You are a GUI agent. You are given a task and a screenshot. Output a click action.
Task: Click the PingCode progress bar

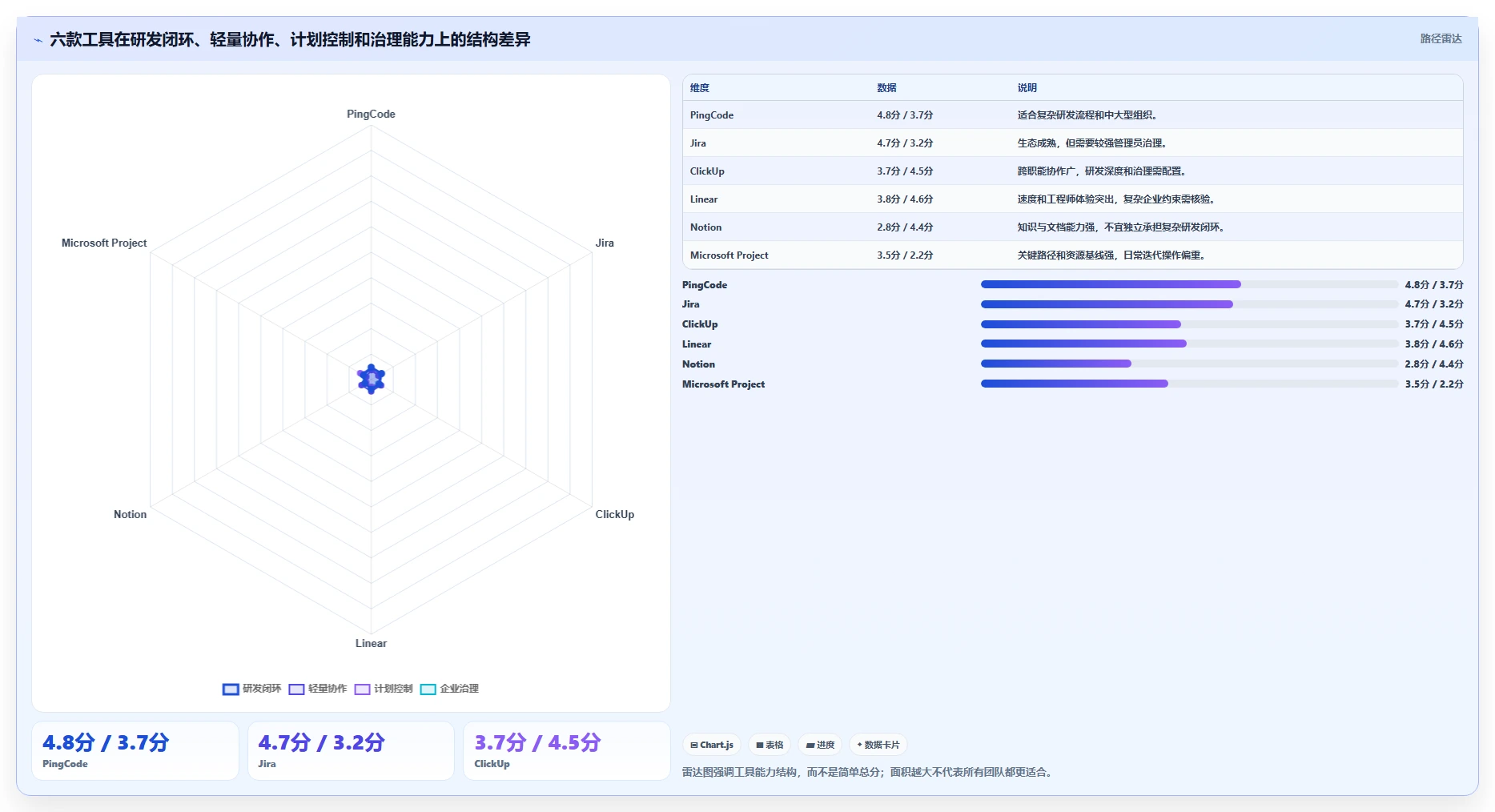pyautogui.click(x=1189, y=284)
